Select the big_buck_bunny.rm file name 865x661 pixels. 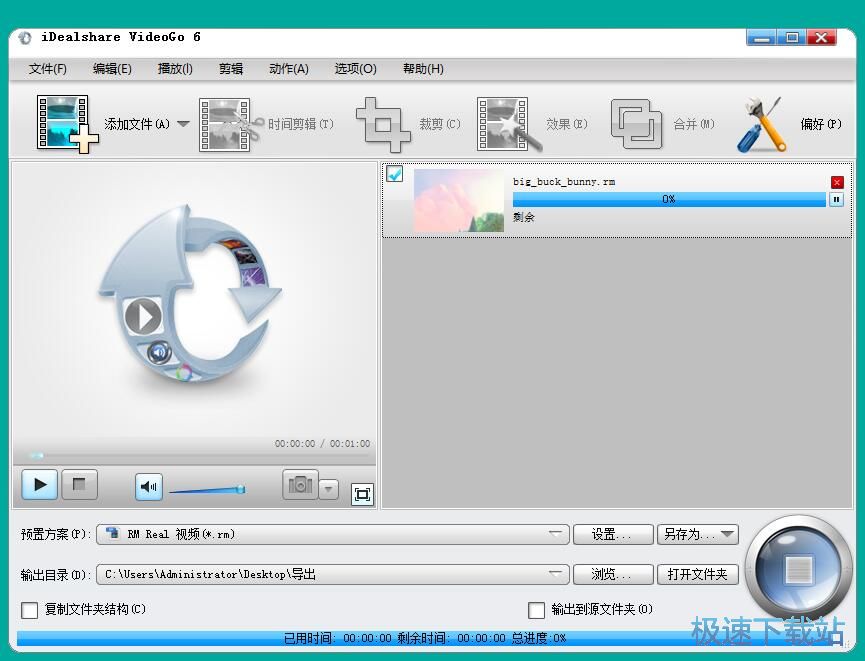click(x=564, y=182)
